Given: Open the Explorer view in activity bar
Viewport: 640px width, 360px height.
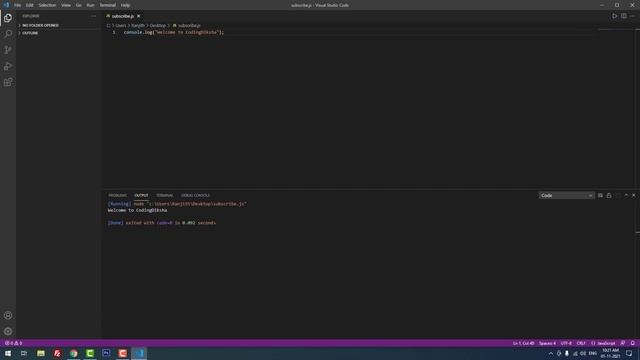Looking at the screenshot, I should 8,18.
